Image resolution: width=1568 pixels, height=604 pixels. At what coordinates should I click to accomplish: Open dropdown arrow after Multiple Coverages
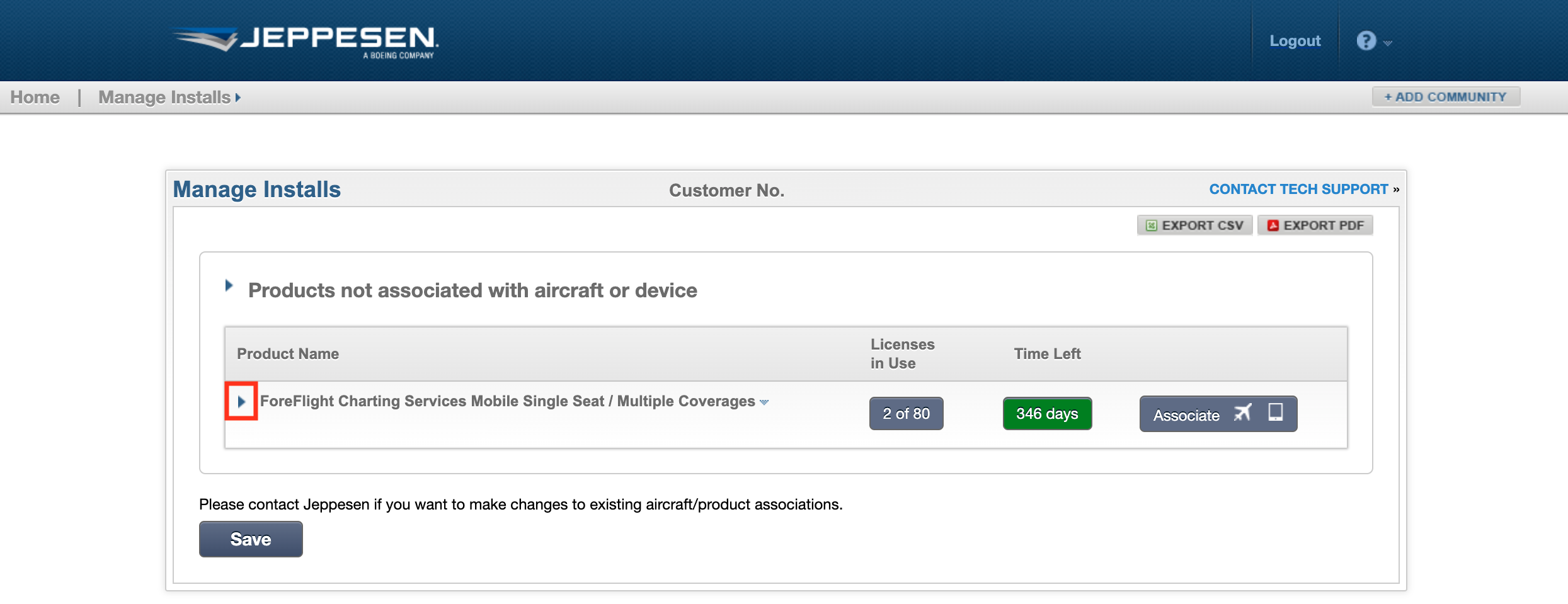pos(764,402)
